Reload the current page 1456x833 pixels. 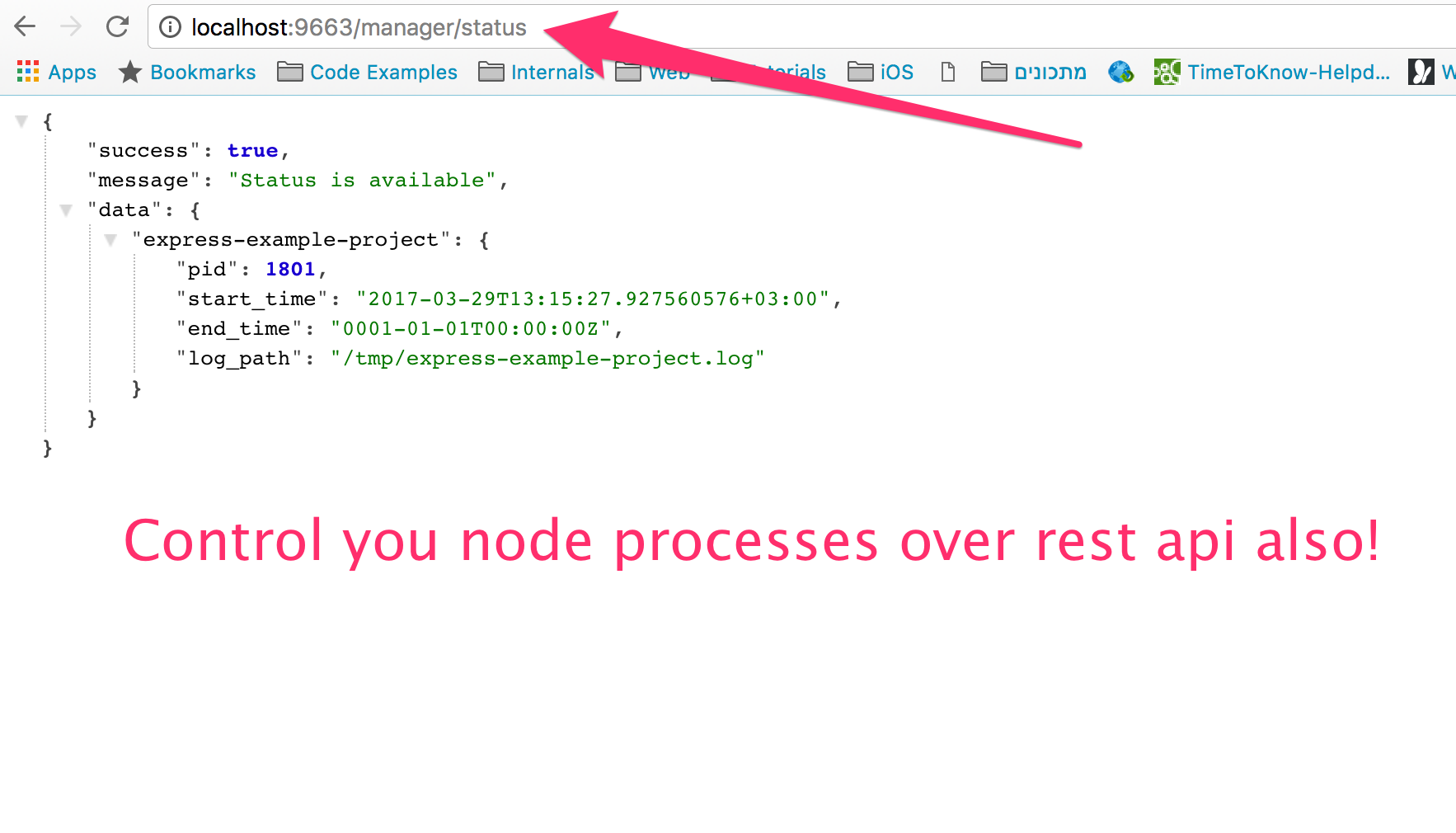tap(118, 26)
